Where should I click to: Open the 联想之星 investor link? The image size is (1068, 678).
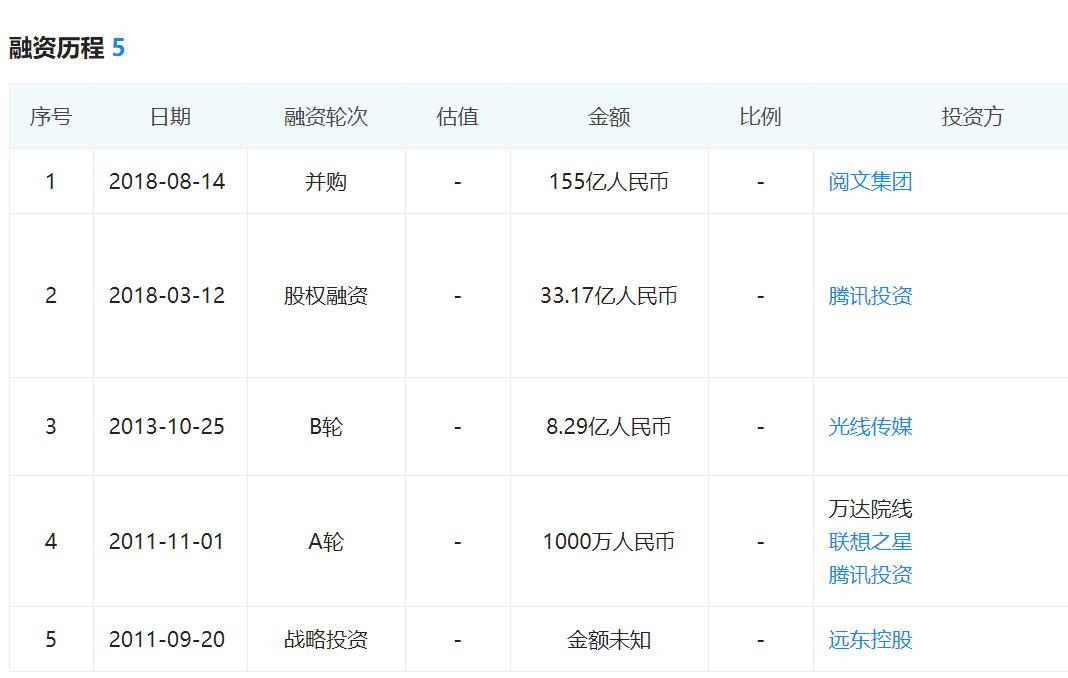[x=870, y=542]
